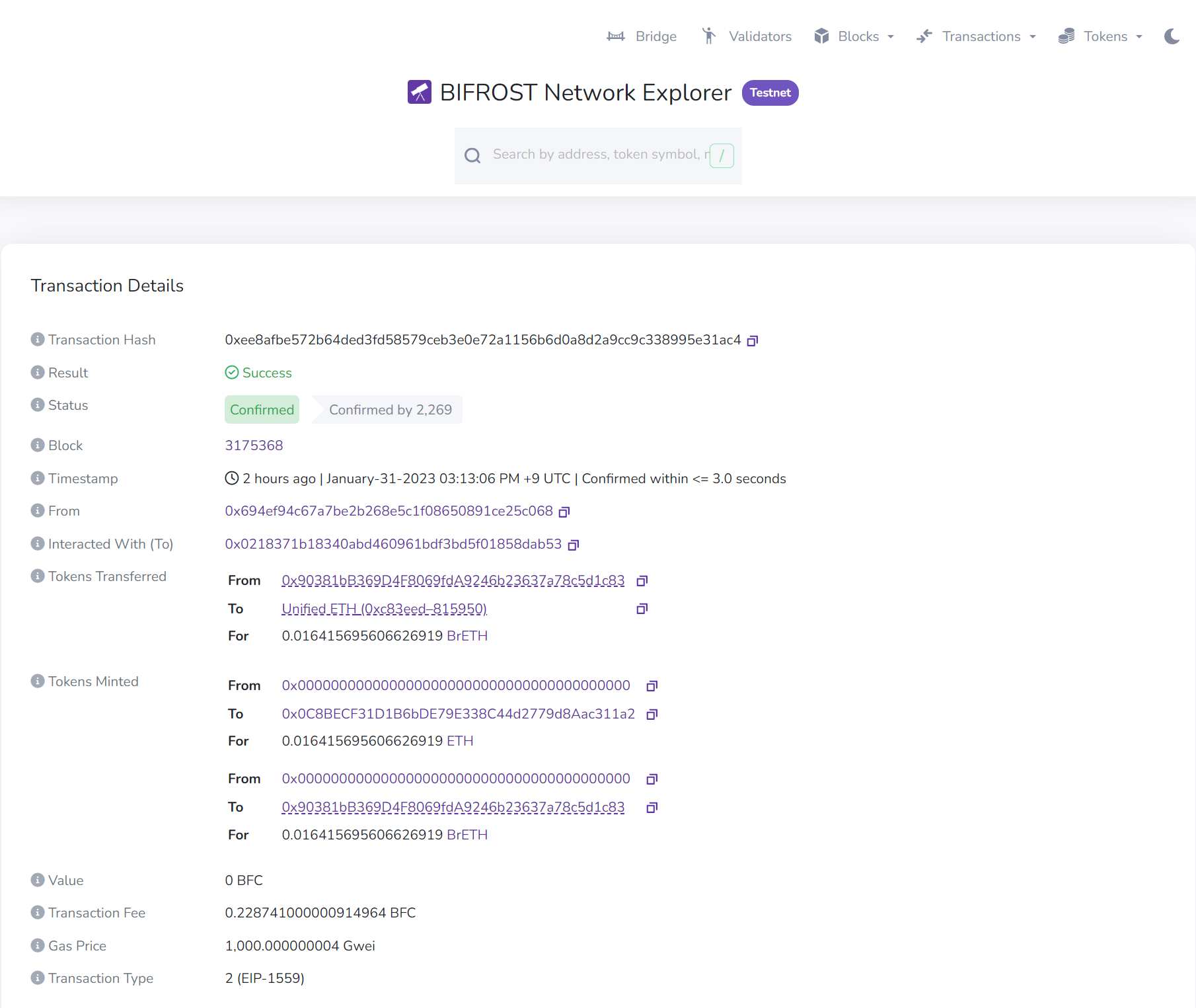Copy the Interacted With address
Image resolution: width=1196 pixels, height=1008 pixels.
574,545
